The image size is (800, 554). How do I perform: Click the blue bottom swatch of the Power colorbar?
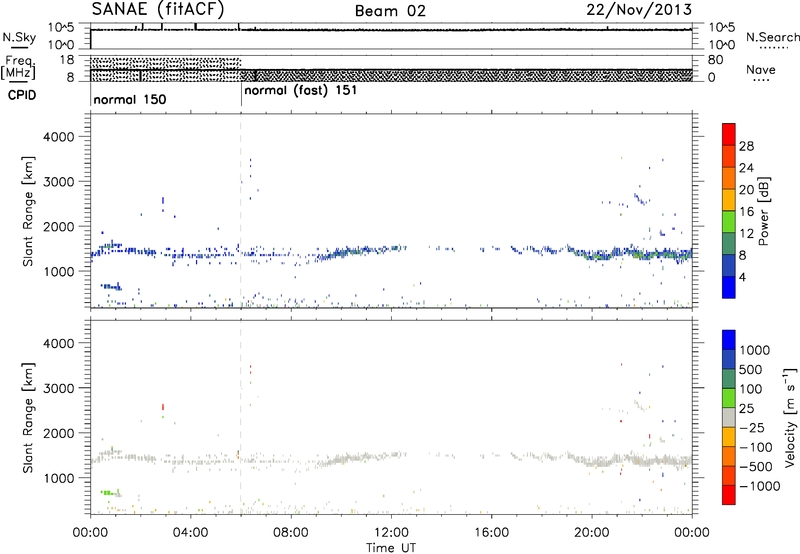[729, 287]
